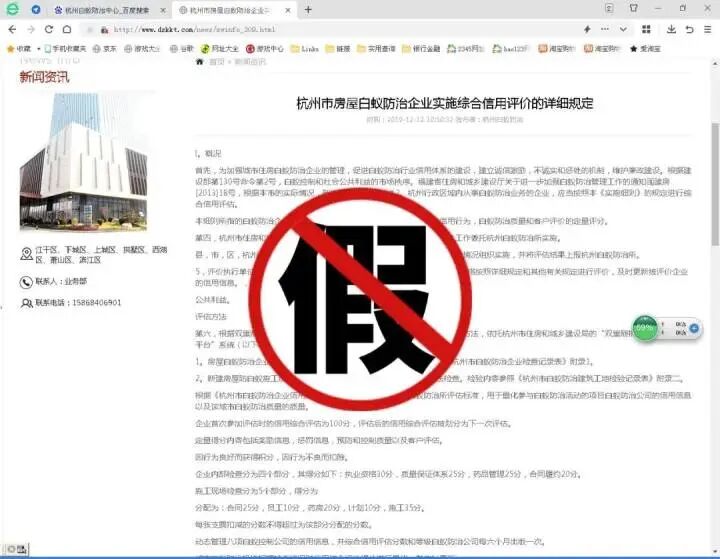Open the 京东 bookmark
Viewport: 720px width, 559px height.
coord(105,49)
